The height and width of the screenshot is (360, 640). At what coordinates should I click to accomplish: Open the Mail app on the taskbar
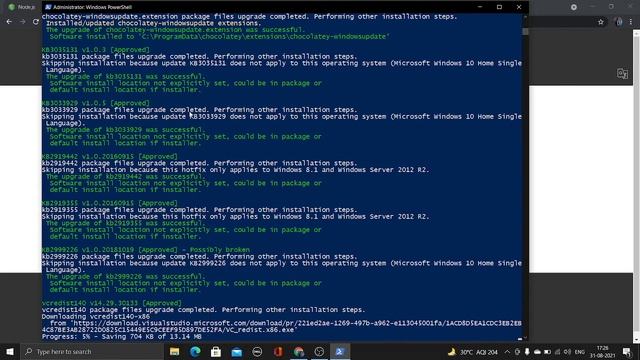237,351
